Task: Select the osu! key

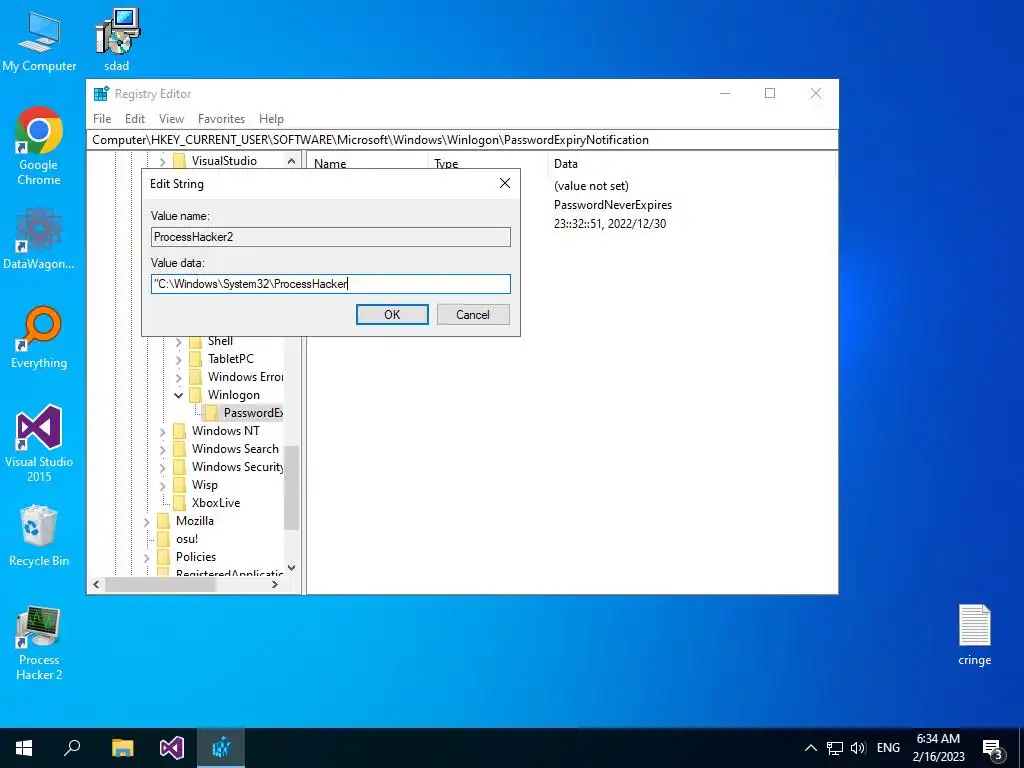Action: [187, 539]
